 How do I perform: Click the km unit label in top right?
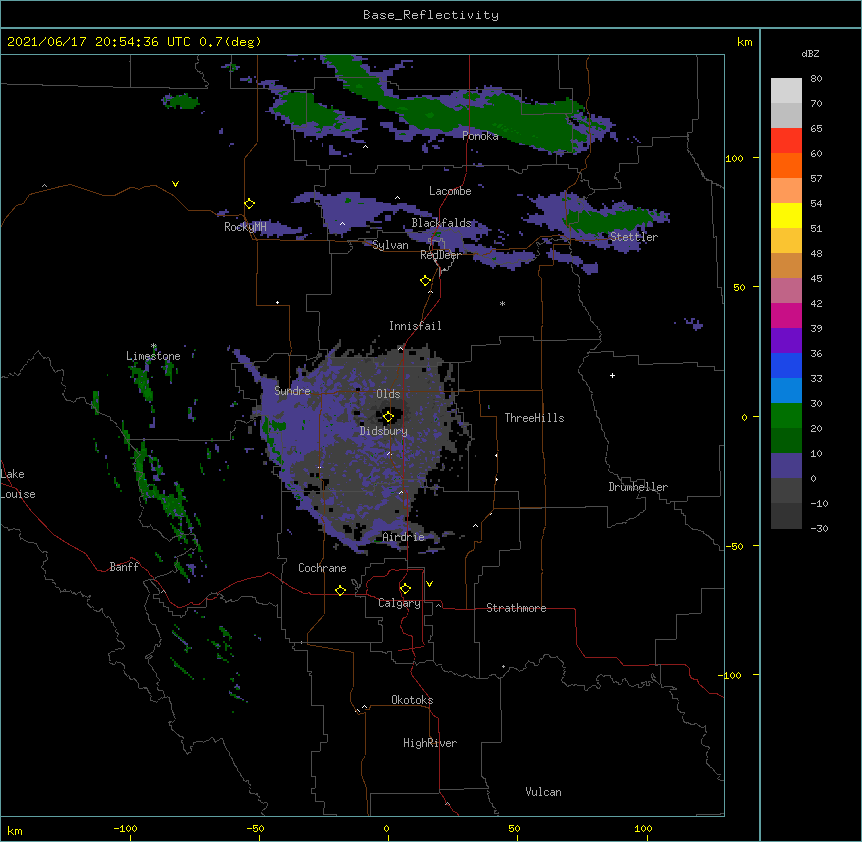pos(744,42)
